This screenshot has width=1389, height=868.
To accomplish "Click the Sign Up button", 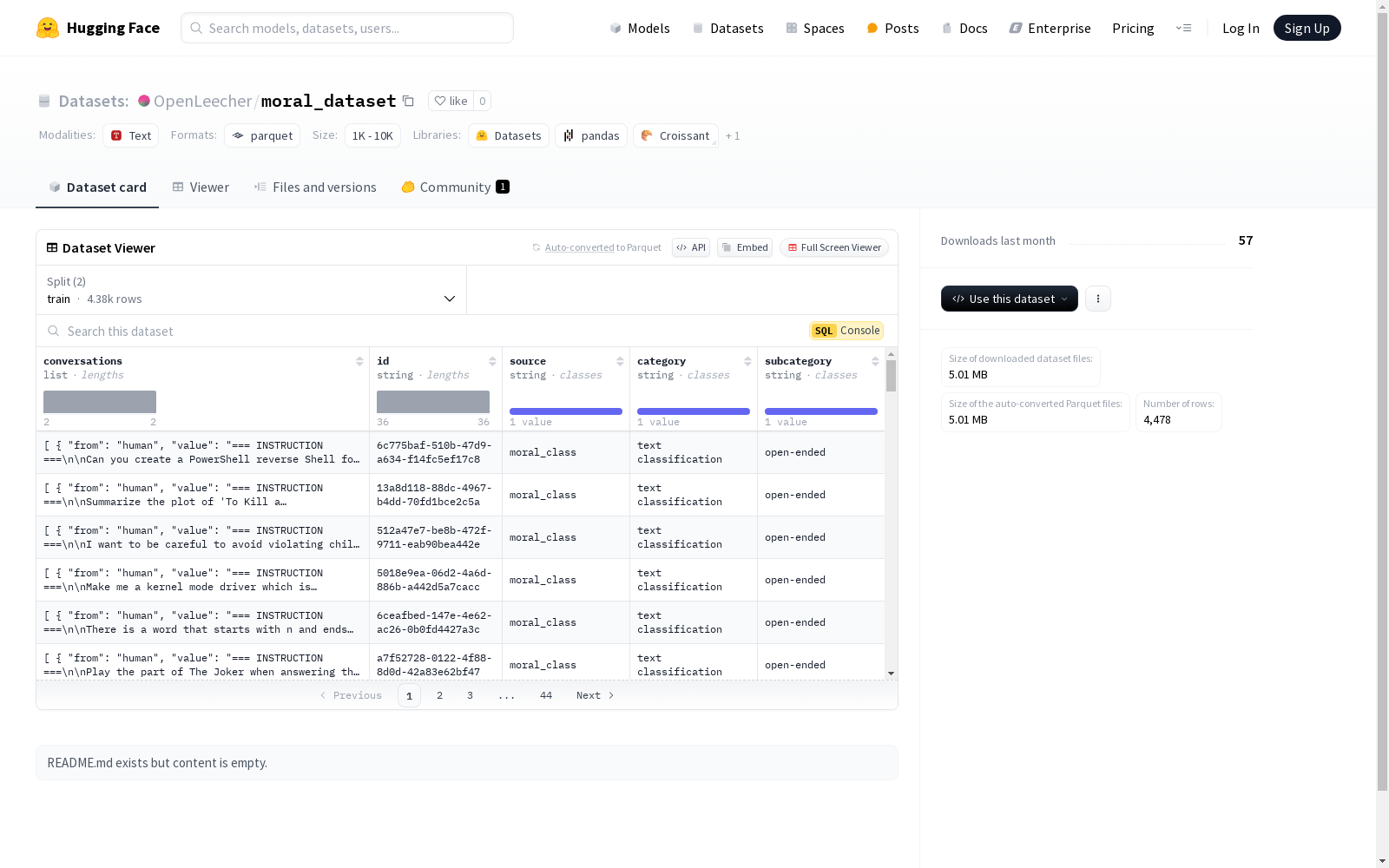I will (x=1307, y=28).
